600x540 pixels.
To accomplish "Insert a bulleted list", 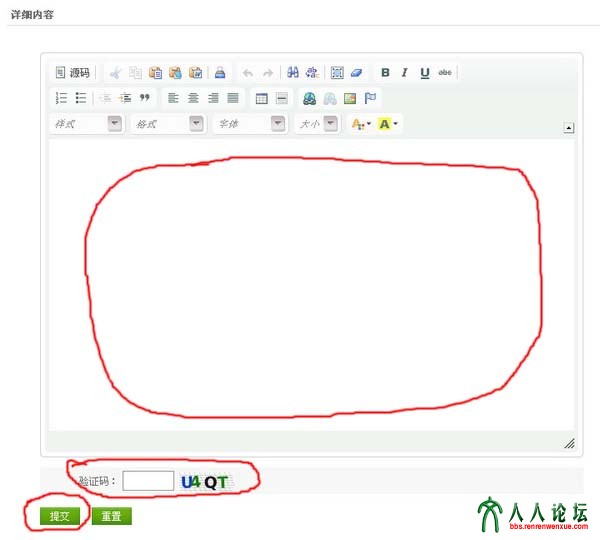I will point(81,98).
